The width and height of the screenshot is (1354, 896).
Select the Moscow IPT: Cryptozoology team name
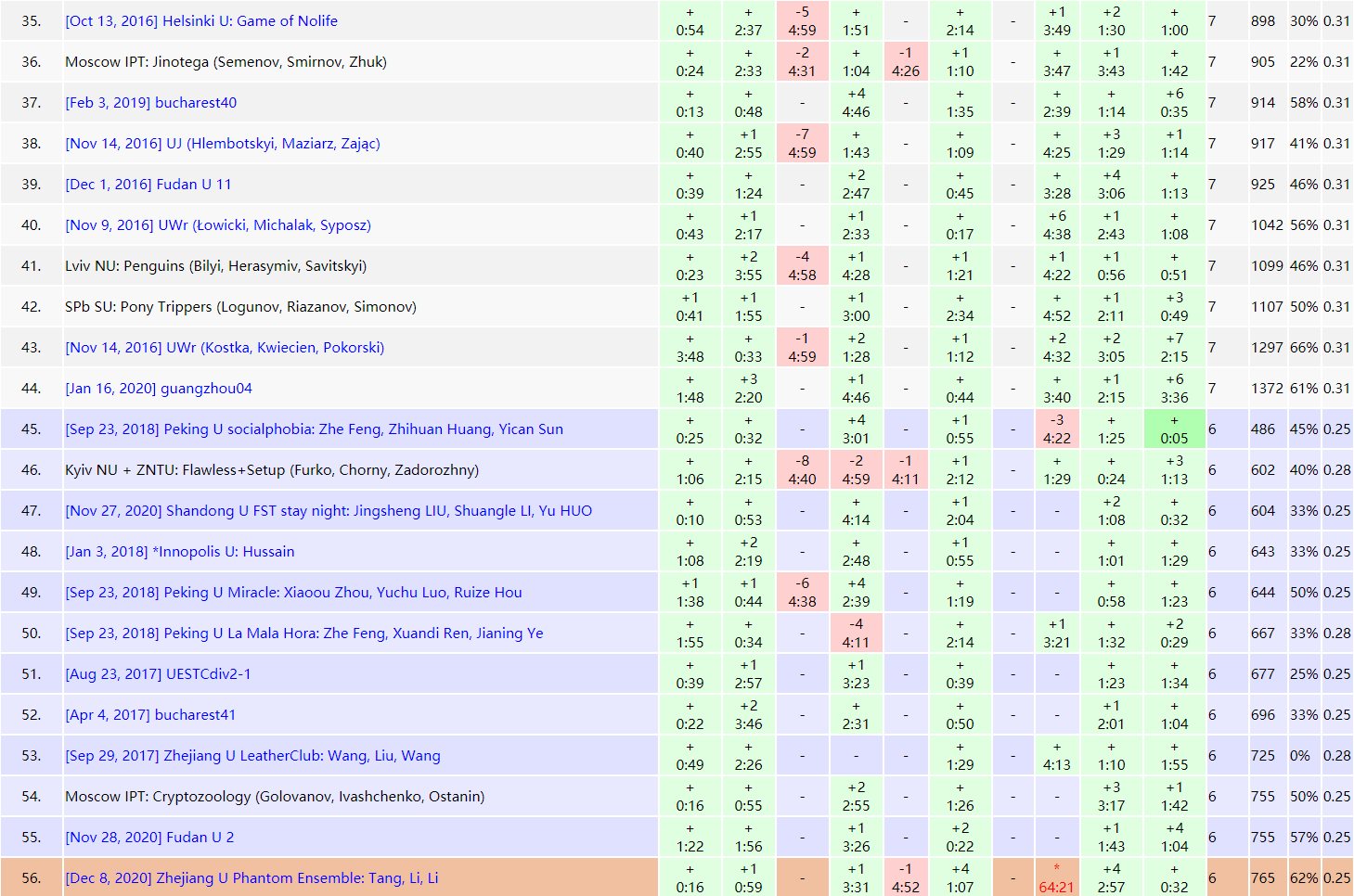tap(275, 797)
